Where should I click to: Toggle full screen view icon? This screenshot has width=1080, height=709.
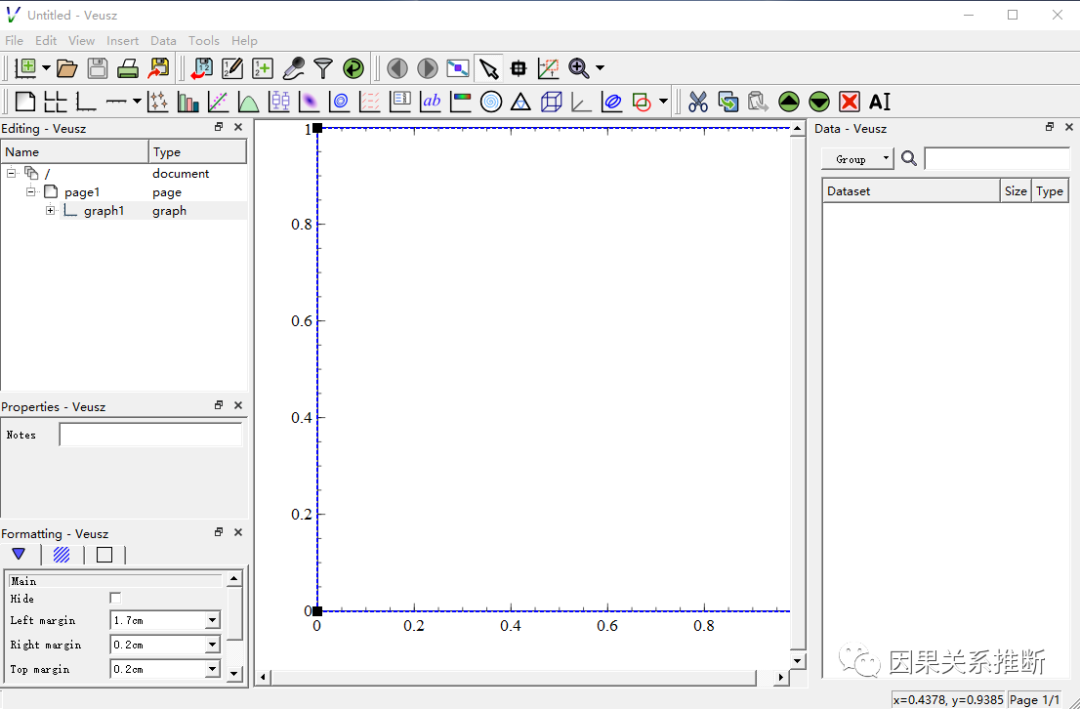click(x=457, y=68)
